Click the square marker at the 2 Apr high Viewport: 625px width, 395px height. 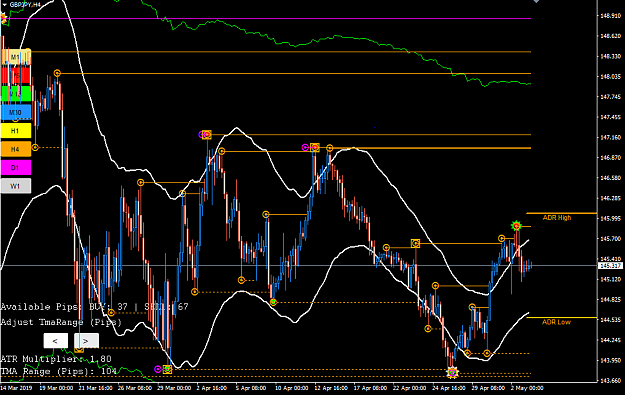(x=206, y=135)
